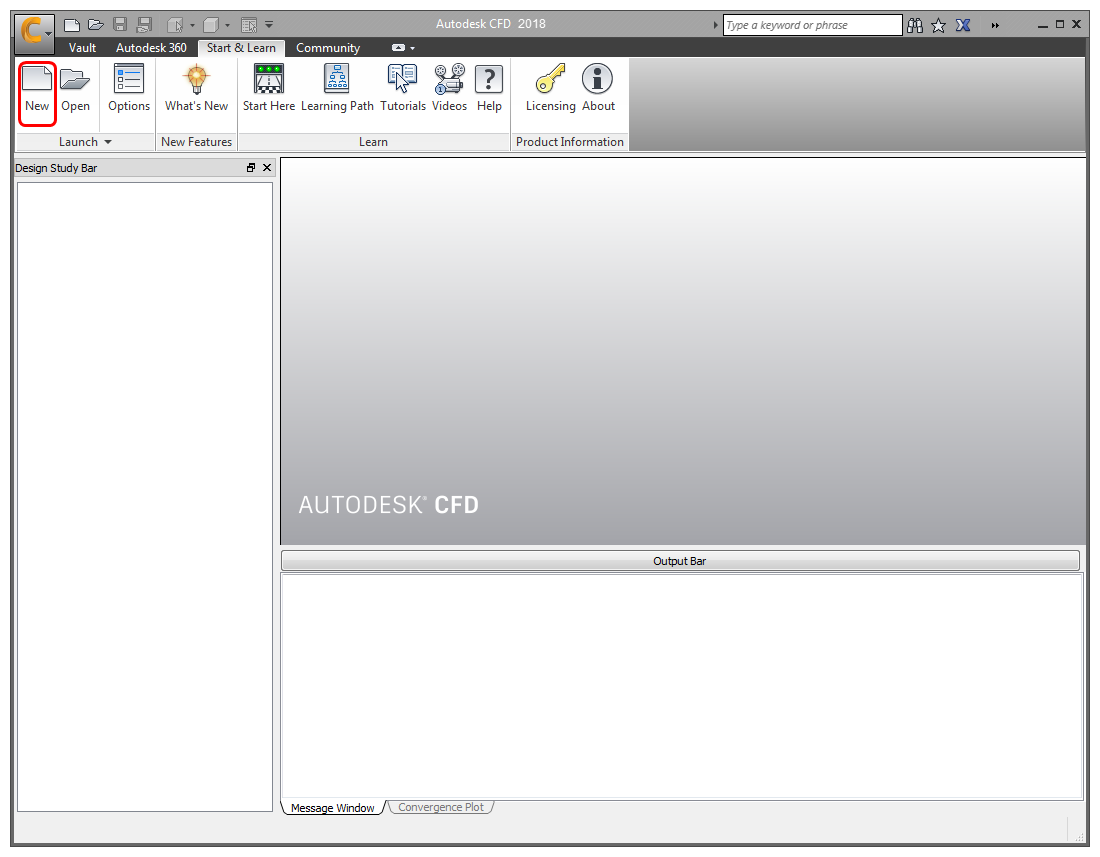Click quick access Open folder icon
Viewport: 1100px width, 857px height.
point(96,25)
